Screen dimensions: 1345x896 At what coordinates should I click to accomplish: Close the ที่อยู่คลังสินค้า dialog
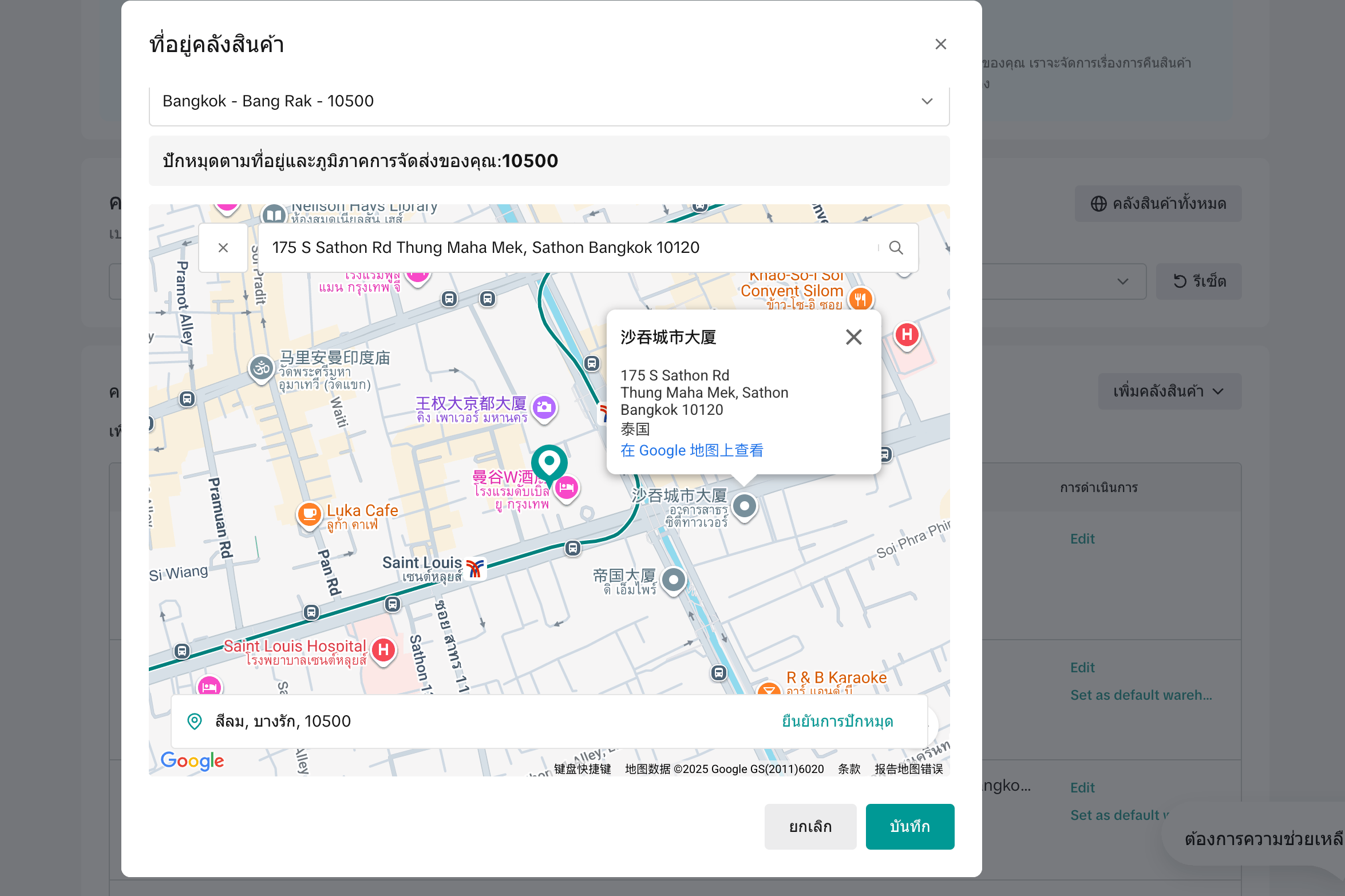(x=940, y=44)
